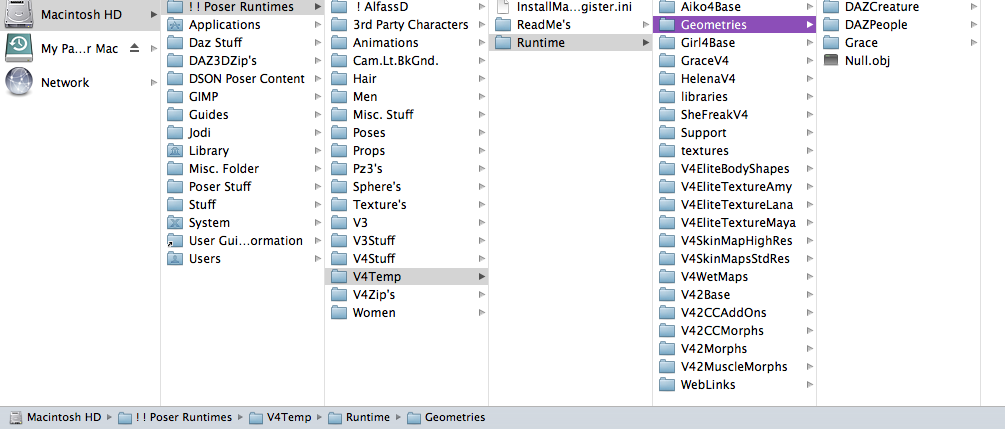Select the HelenaV4 folder
Viewport: 1005px width, 429px height.
[735, 79]
